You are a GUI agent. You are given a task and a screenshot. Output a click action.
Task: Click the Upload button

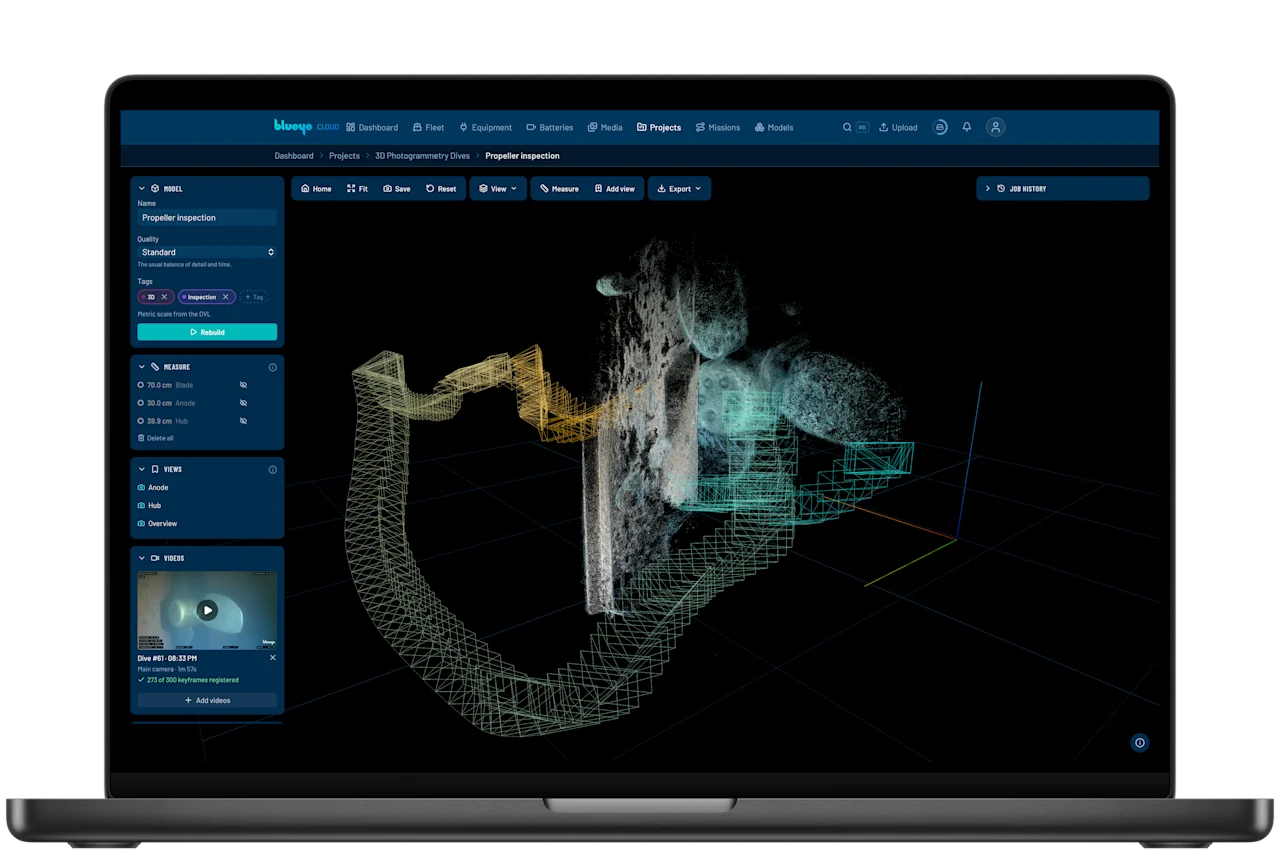[898, 127]
